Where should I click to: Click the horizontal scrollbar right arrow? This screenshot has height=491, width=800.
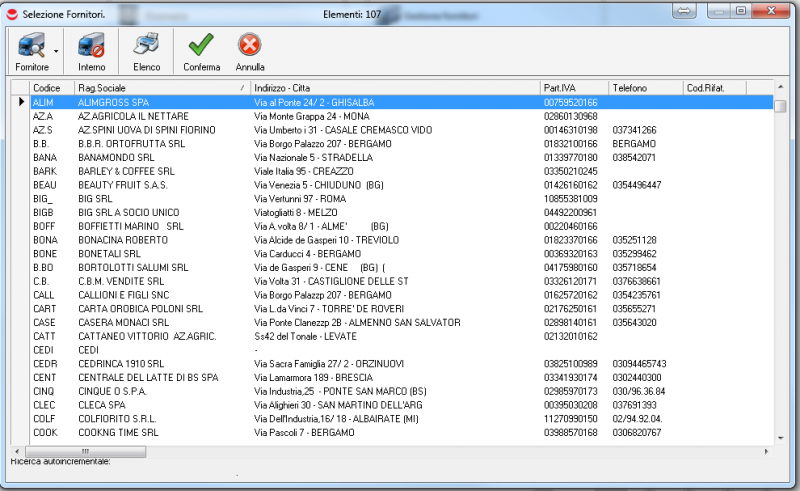pos(767,452)
